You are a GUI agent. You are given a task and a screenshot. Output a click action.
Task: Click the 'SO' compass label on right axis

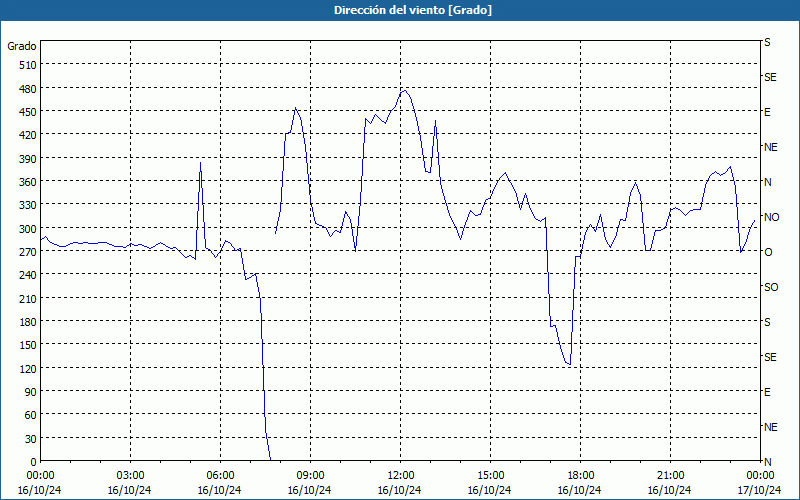pos(771,287)
